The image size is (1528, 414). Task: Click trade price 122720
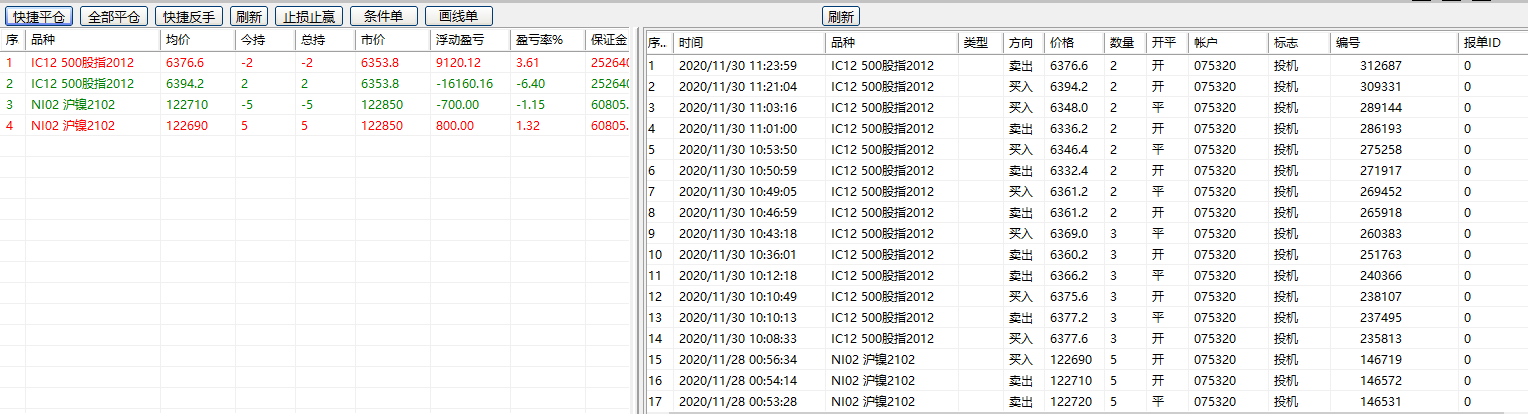click(1071, 401)
